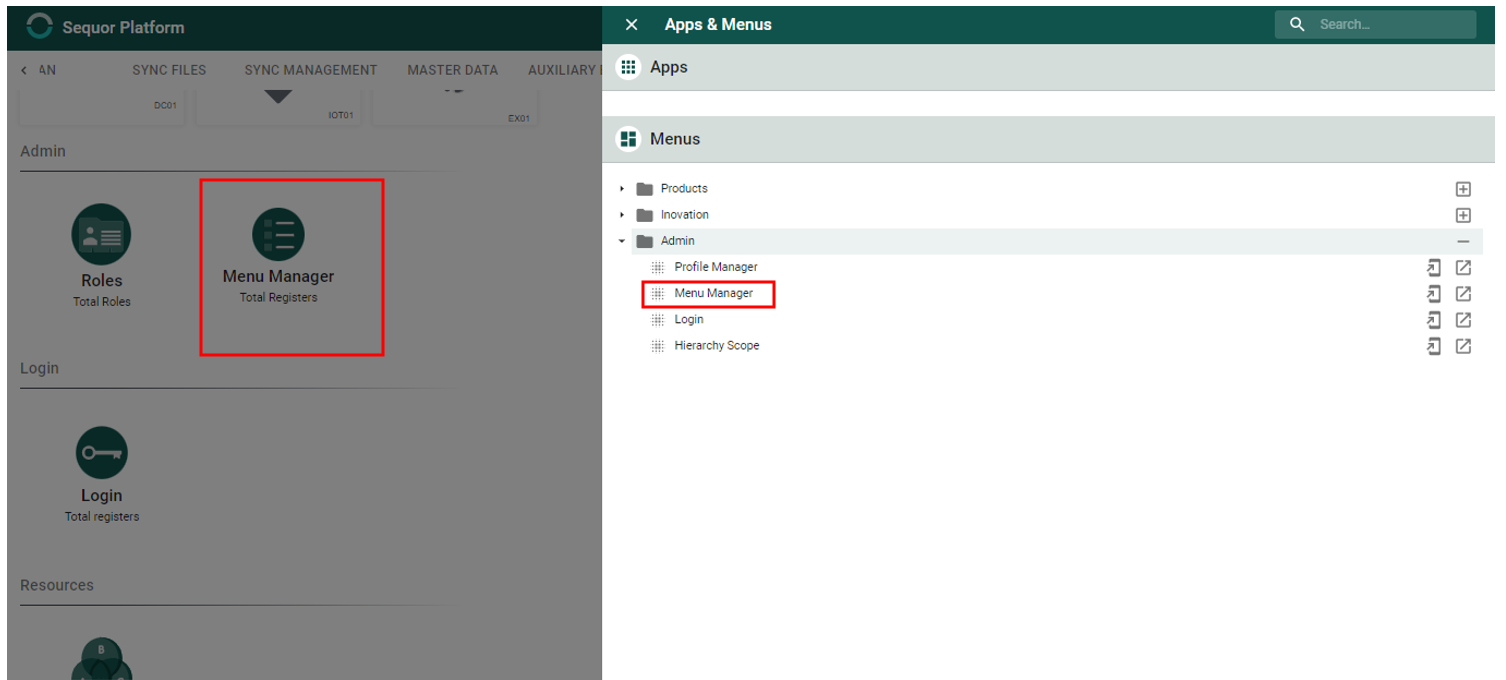The height and width of the screenshot is (680, 1506).
Task: Open the Menu Manager app icon
Action: (278, 234)
